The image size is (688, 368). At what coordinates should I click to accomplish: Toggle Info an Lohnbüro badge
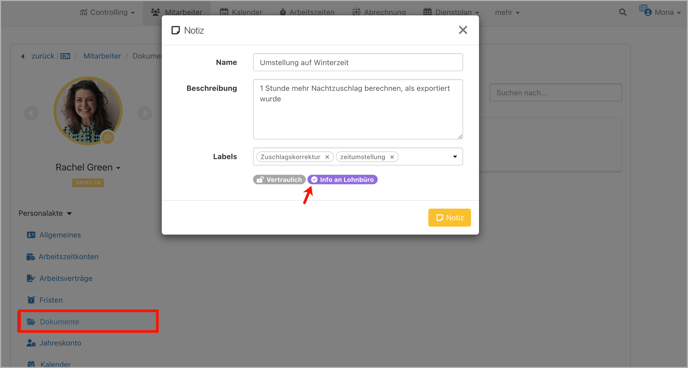pos(342,180)
